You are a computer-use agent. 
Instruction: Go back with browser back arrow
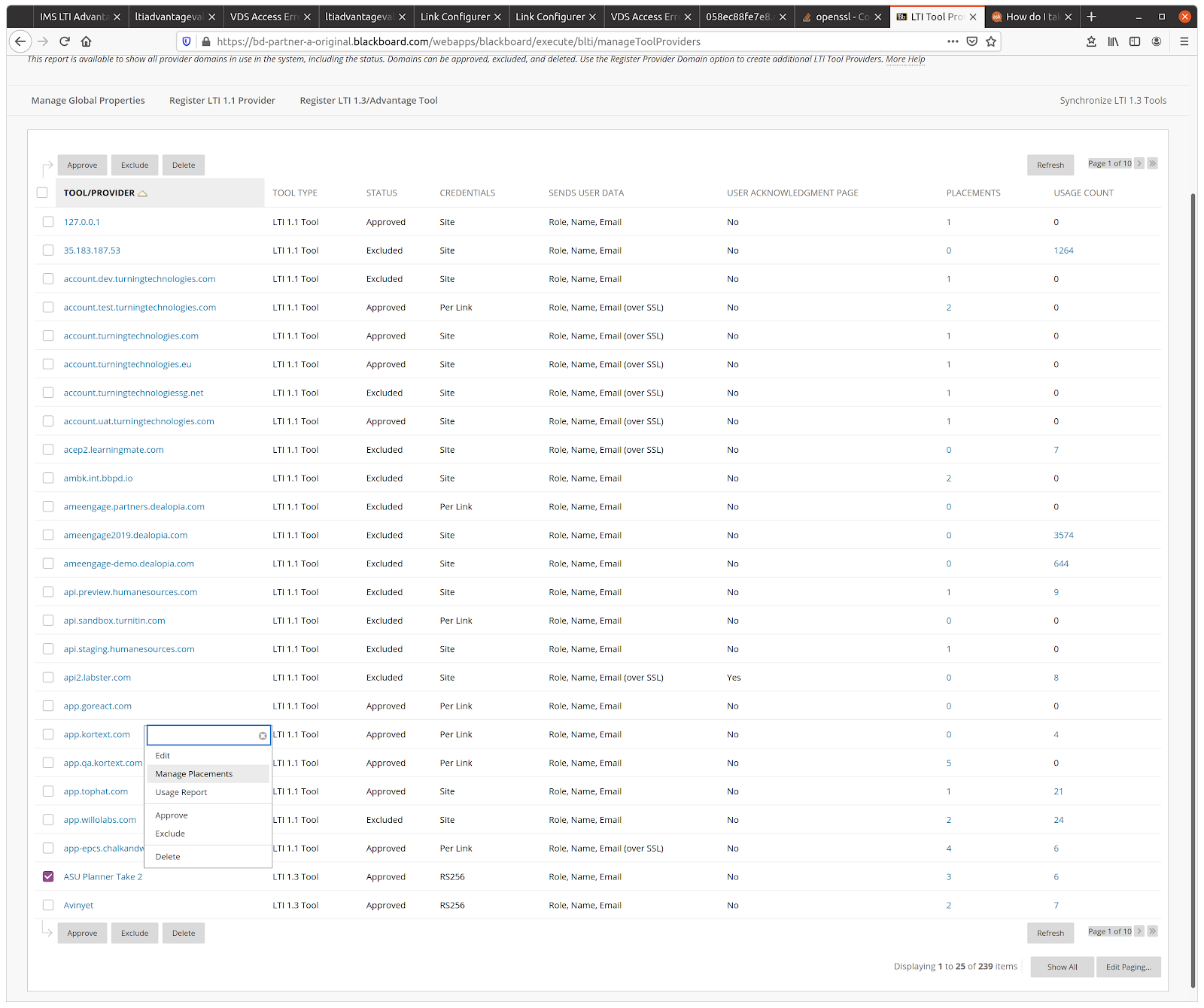tap(20, 41)
